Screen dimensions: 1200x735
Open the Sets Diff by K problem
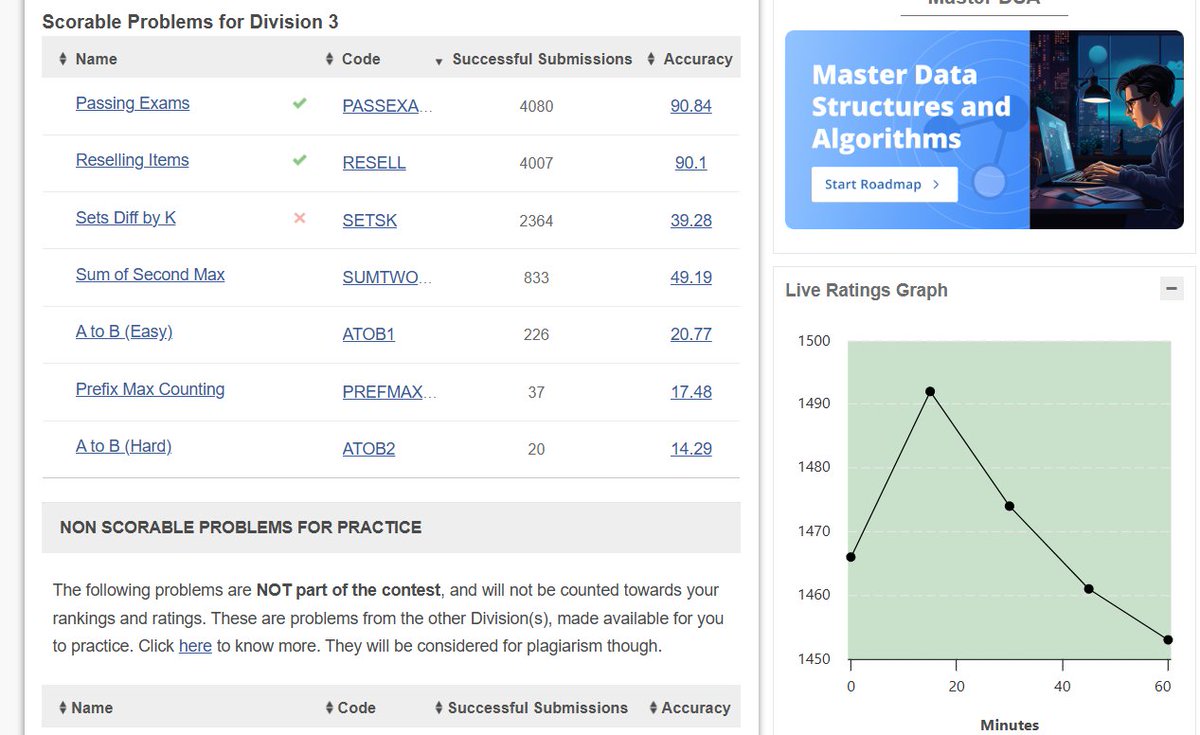[126, 218]
